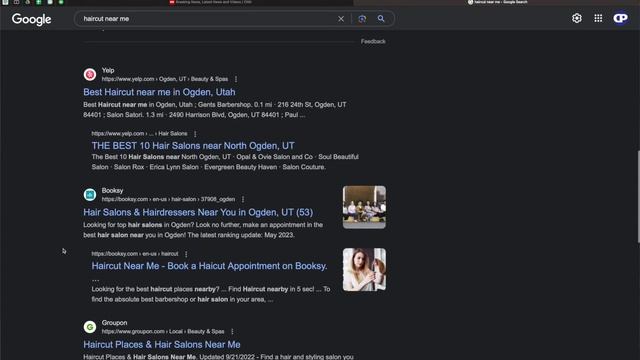Image resolution: width=640 pixels, height=360 pixels.
Task: Open more options for Booksy haircut sub-result
Action: (186, 254)
